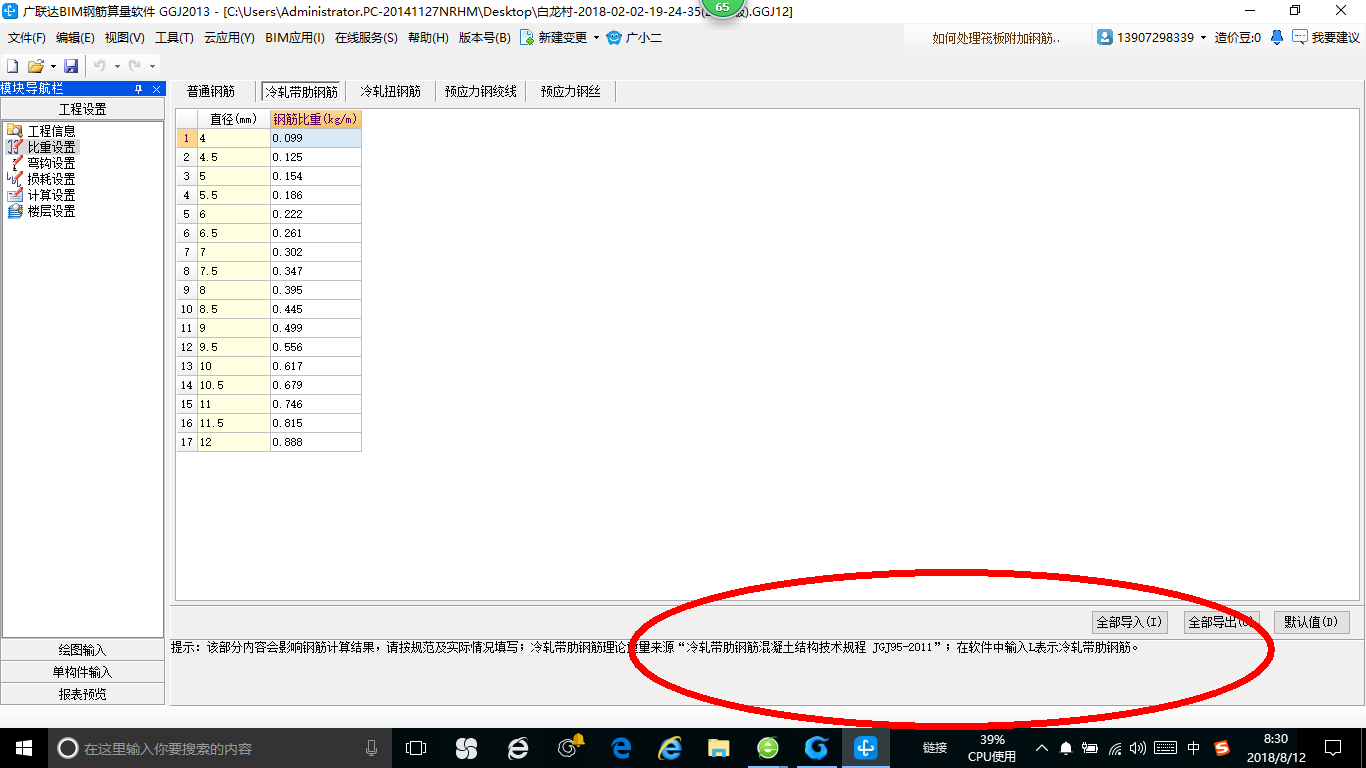Save the project with the floppy icon
Screen dimensions: 1366x768
coord(71,66)
